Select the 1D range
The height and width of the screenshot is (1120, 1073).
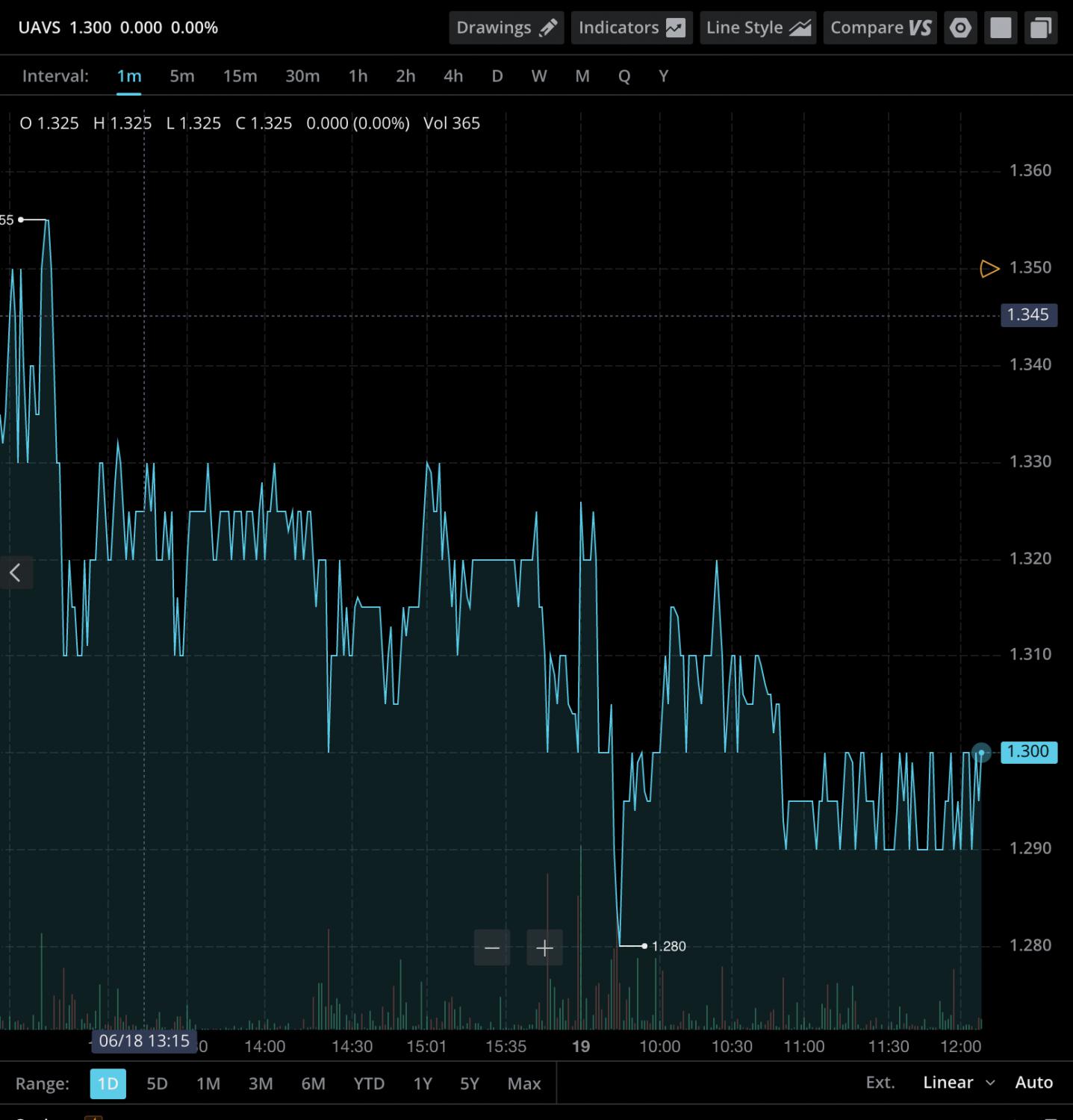point(108,1083)
